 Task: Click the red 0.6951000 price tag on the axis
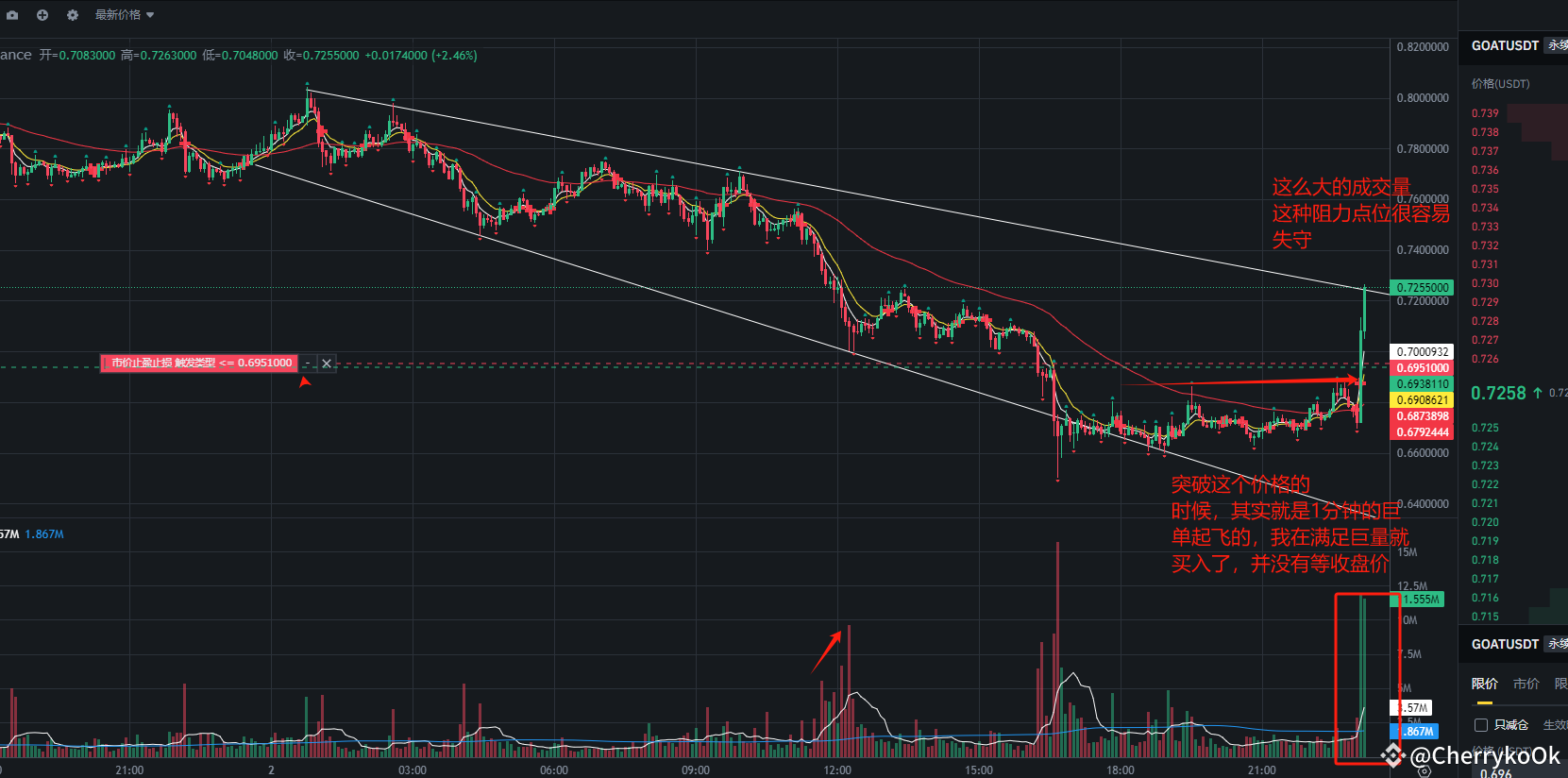pos(1422,368)
